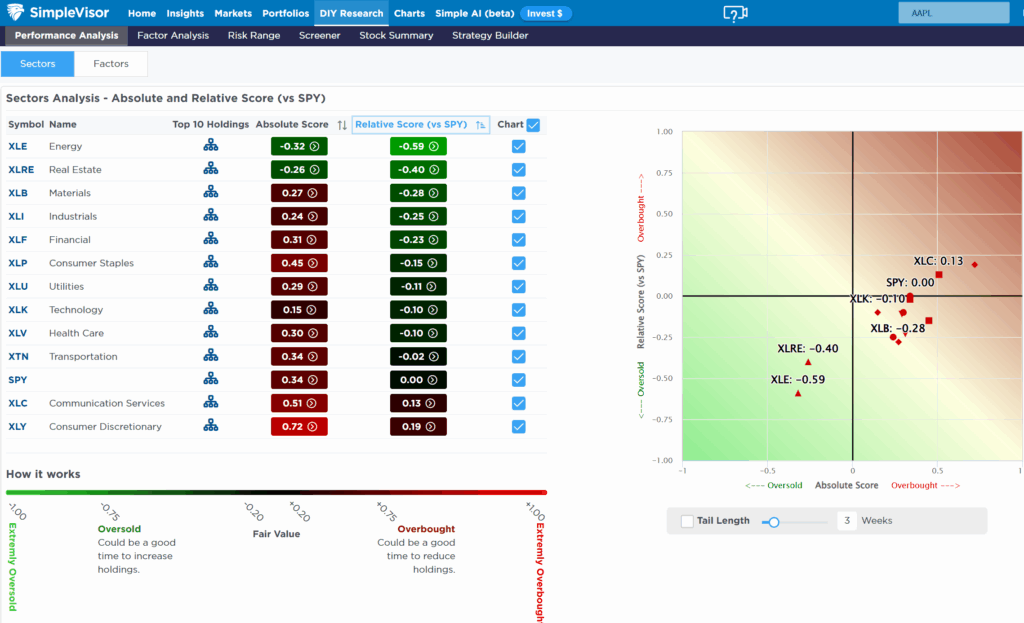Open Financial XLF holdings icon

coord(210,239)
